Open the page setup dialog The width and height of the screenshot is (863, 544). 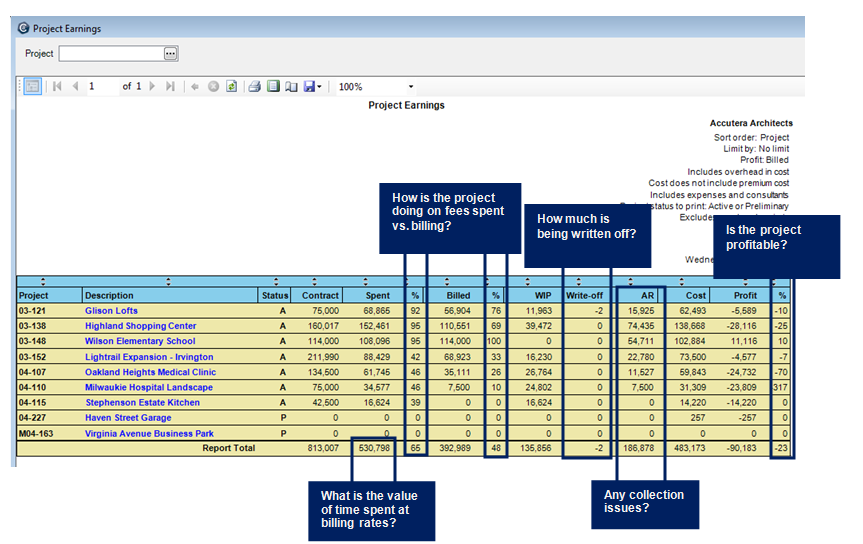pyautogui.click(x=291, y=87)
